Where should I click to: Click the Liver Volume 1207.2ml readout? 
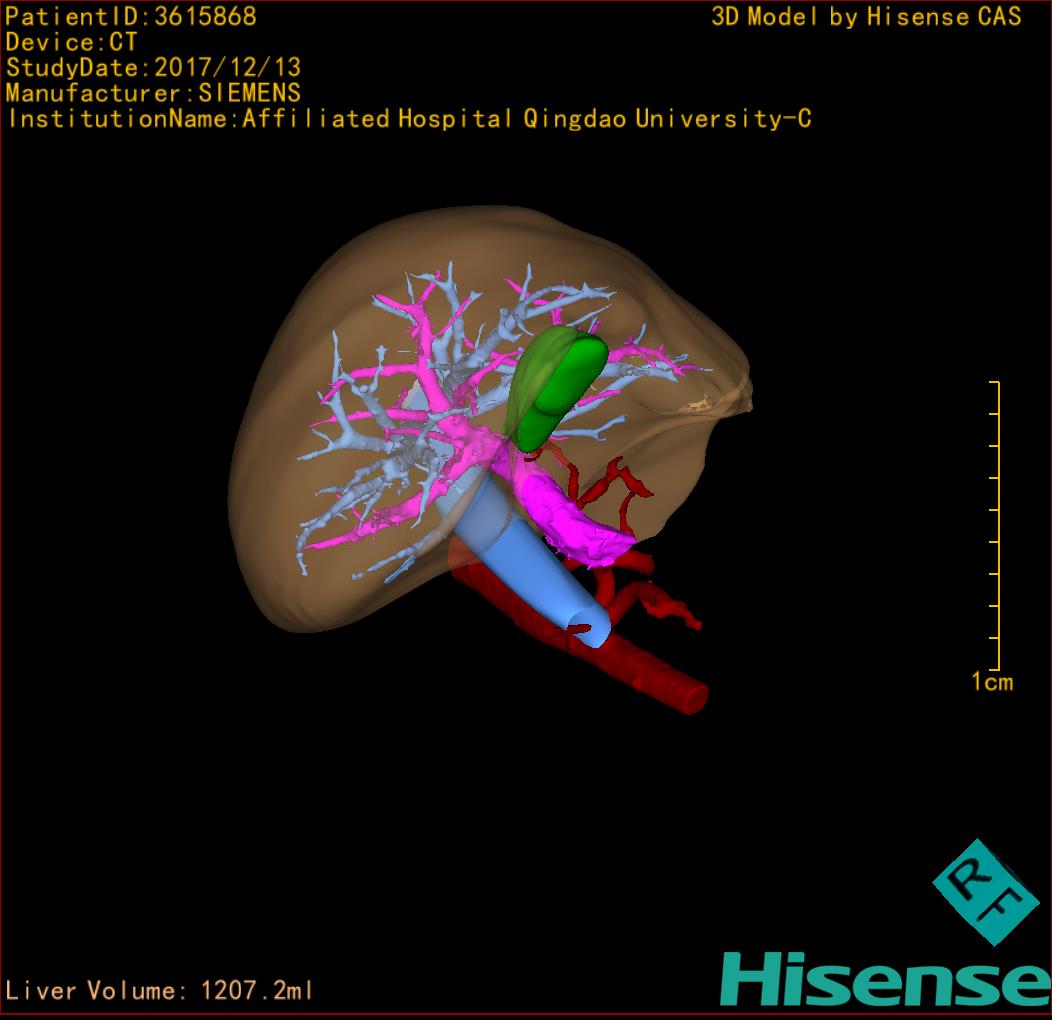160,991
